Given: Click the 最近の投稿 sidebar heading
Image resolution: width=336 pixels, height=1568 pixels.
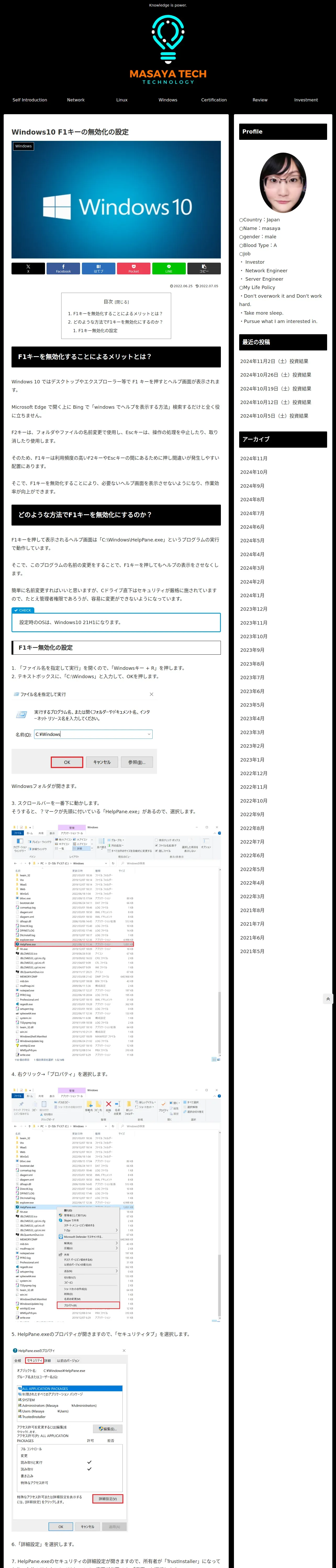Looking at the screenshot, I should [283, 342].
